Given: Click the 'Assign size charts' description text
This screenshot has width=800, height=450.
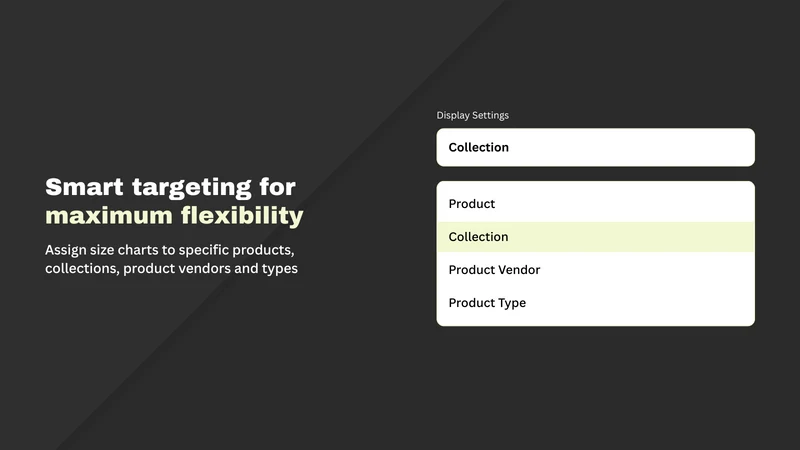Looking at the screenshot, I should point(171,259).
